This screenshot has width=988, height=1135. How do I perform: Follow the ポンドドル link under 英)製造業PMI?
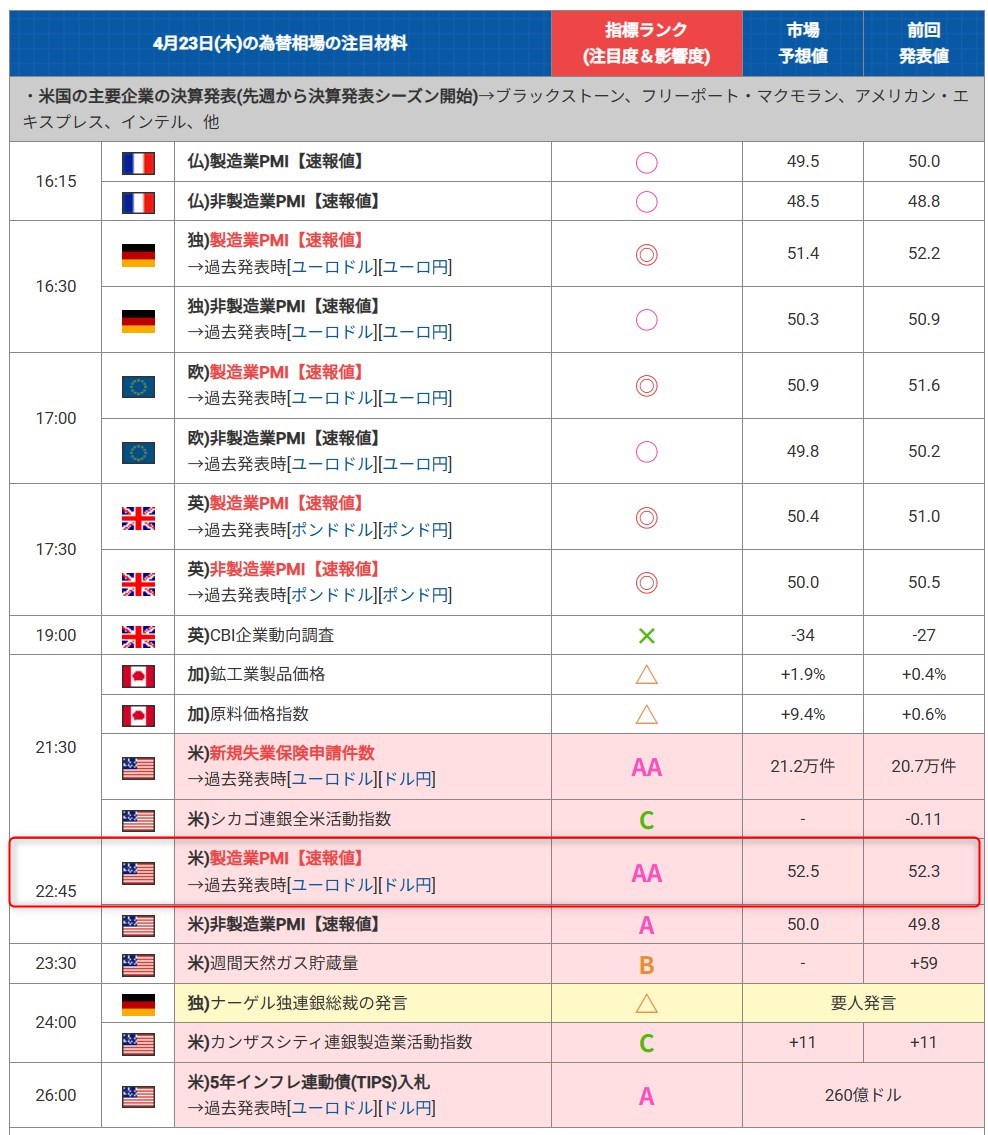click(333, 530)
